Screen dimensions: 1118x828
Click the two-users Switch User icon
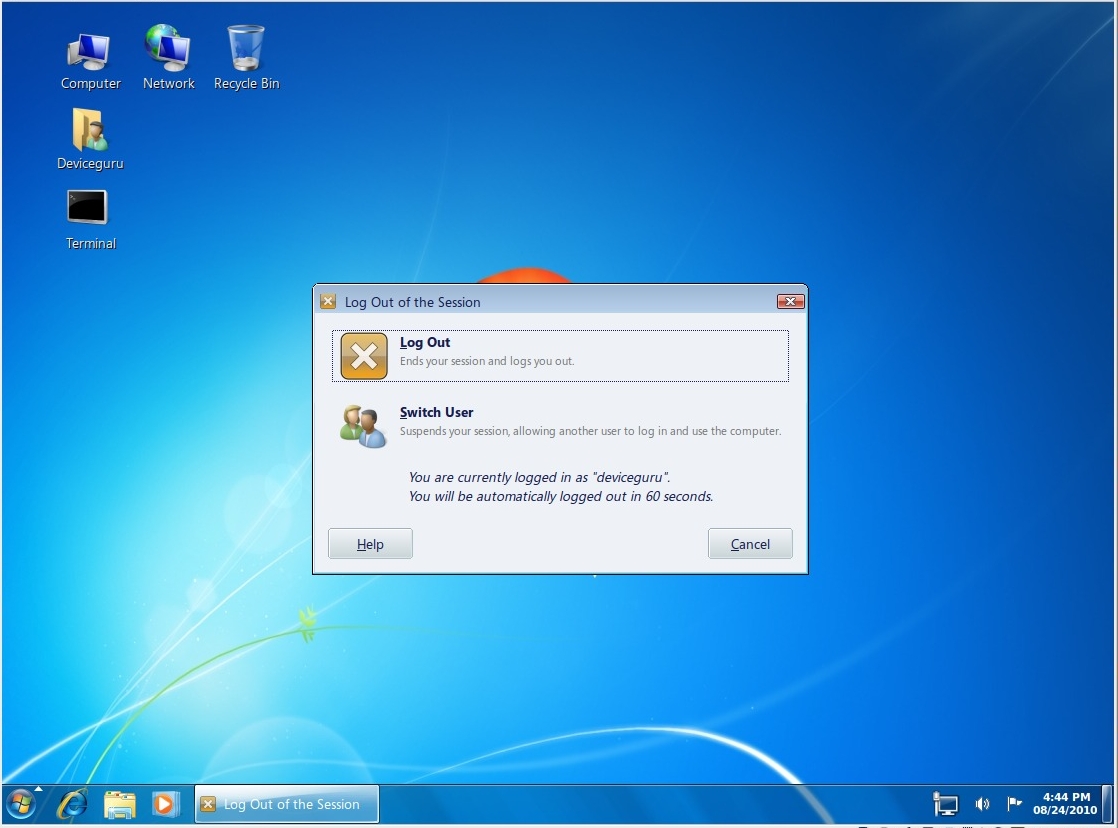pos(363,426)
